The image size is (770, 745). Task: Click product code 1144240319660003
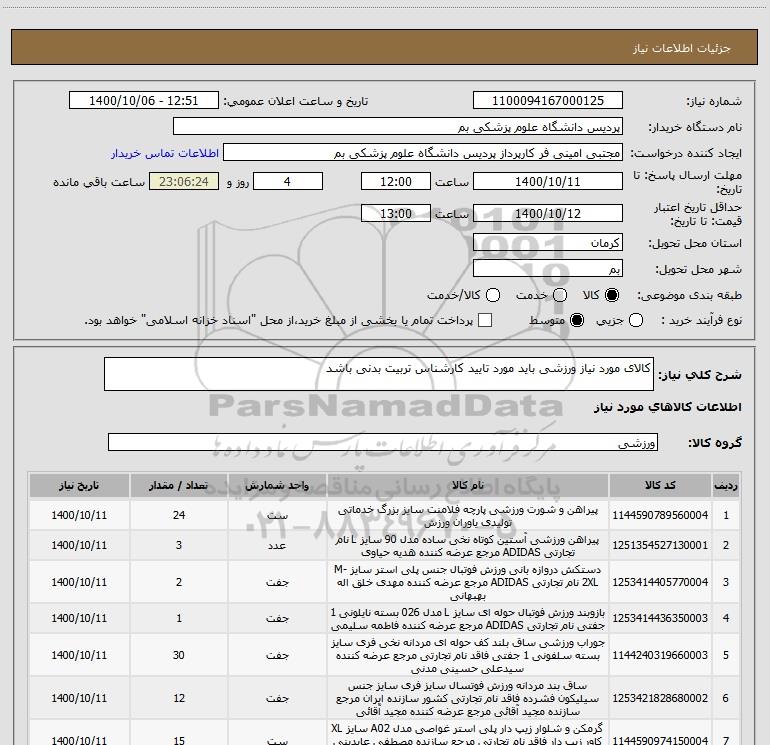pyautogui.click(x=660, y=655)
